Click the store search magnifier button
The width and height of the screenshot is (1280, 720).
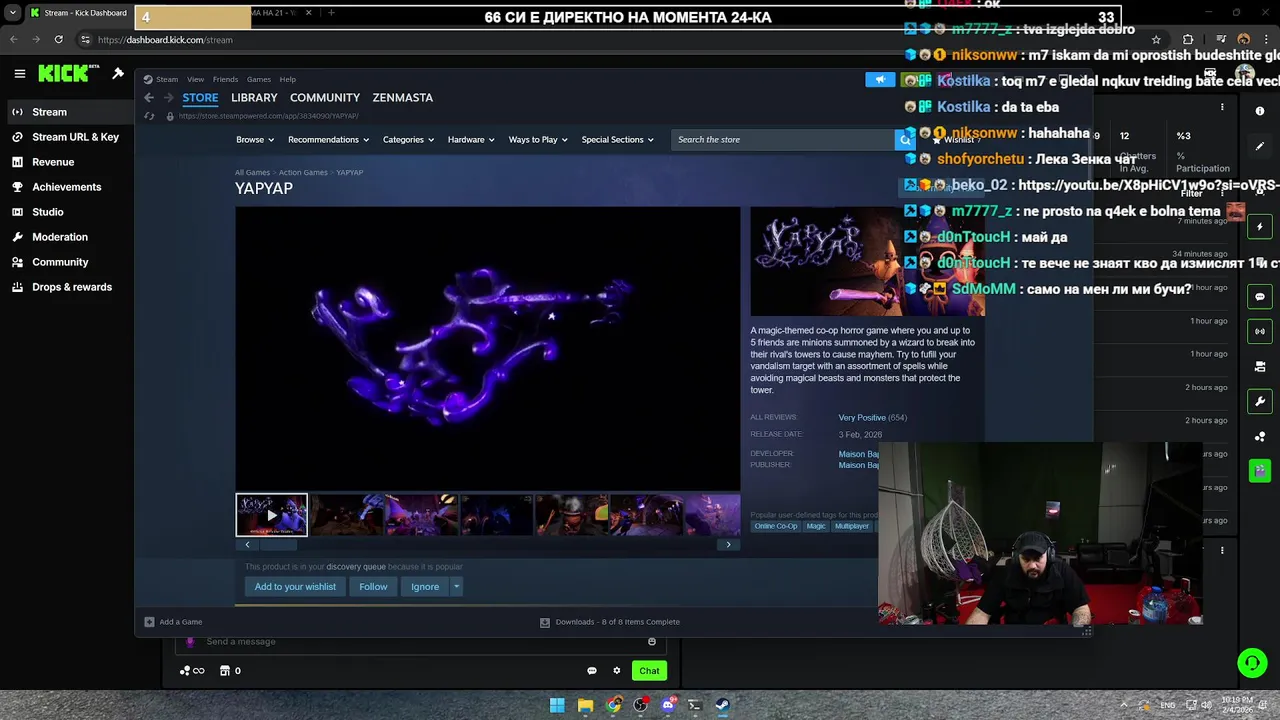(x=905, y=140)
